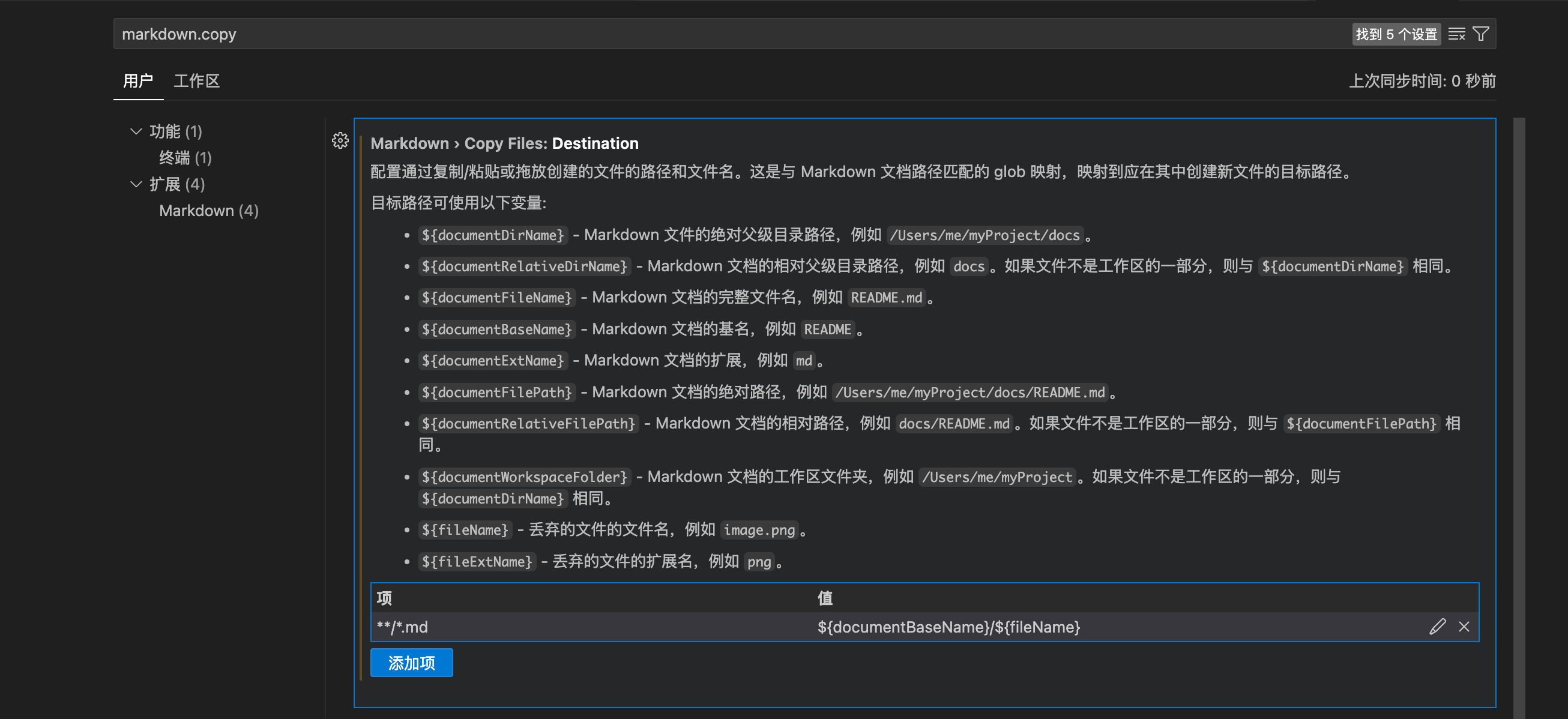
Task: Open the settings filter funnel icon
Action: coord(1481,34)
